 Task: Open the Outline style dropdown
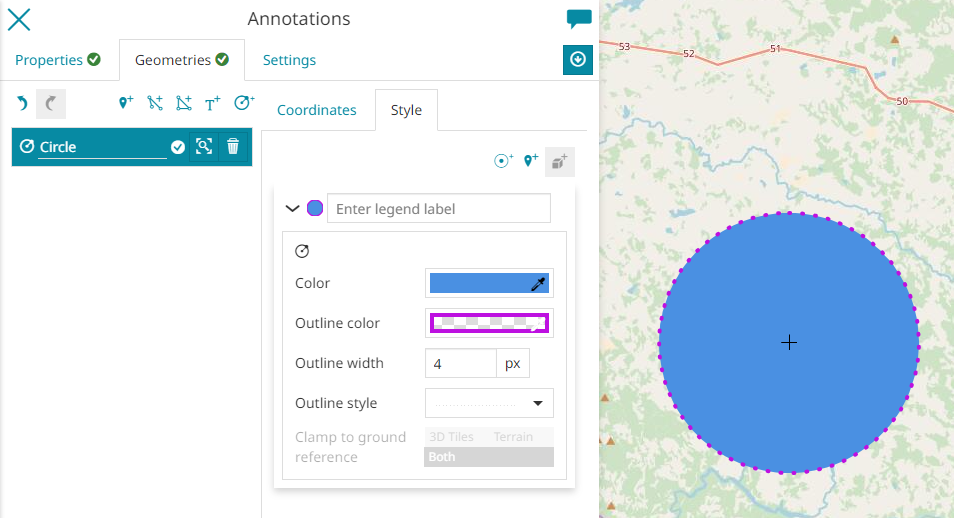click(x=489, y=403)
